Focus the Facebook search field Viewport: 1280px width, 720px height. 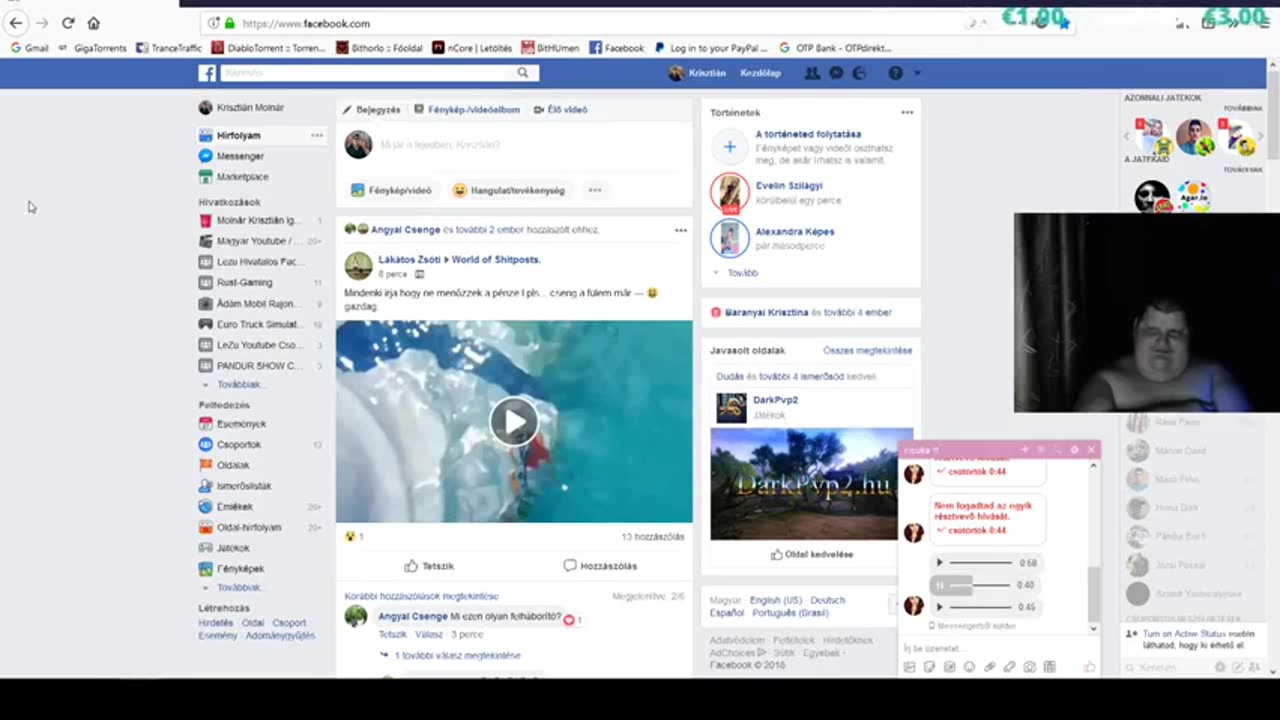(x=367, y=73)
